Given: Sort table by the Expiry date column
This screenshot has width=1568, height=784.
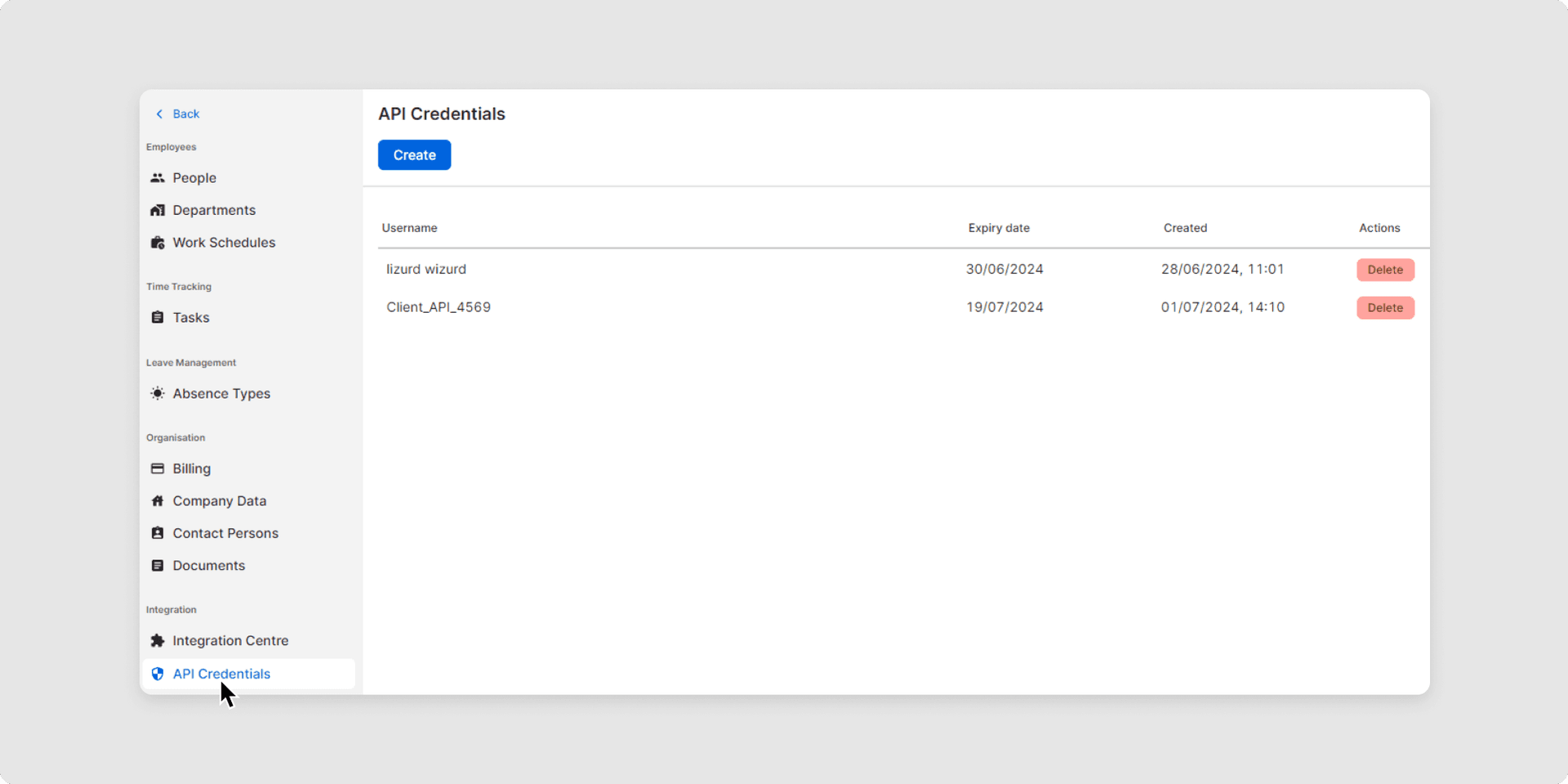Looking at the screenshot, I should click(999, 228).
